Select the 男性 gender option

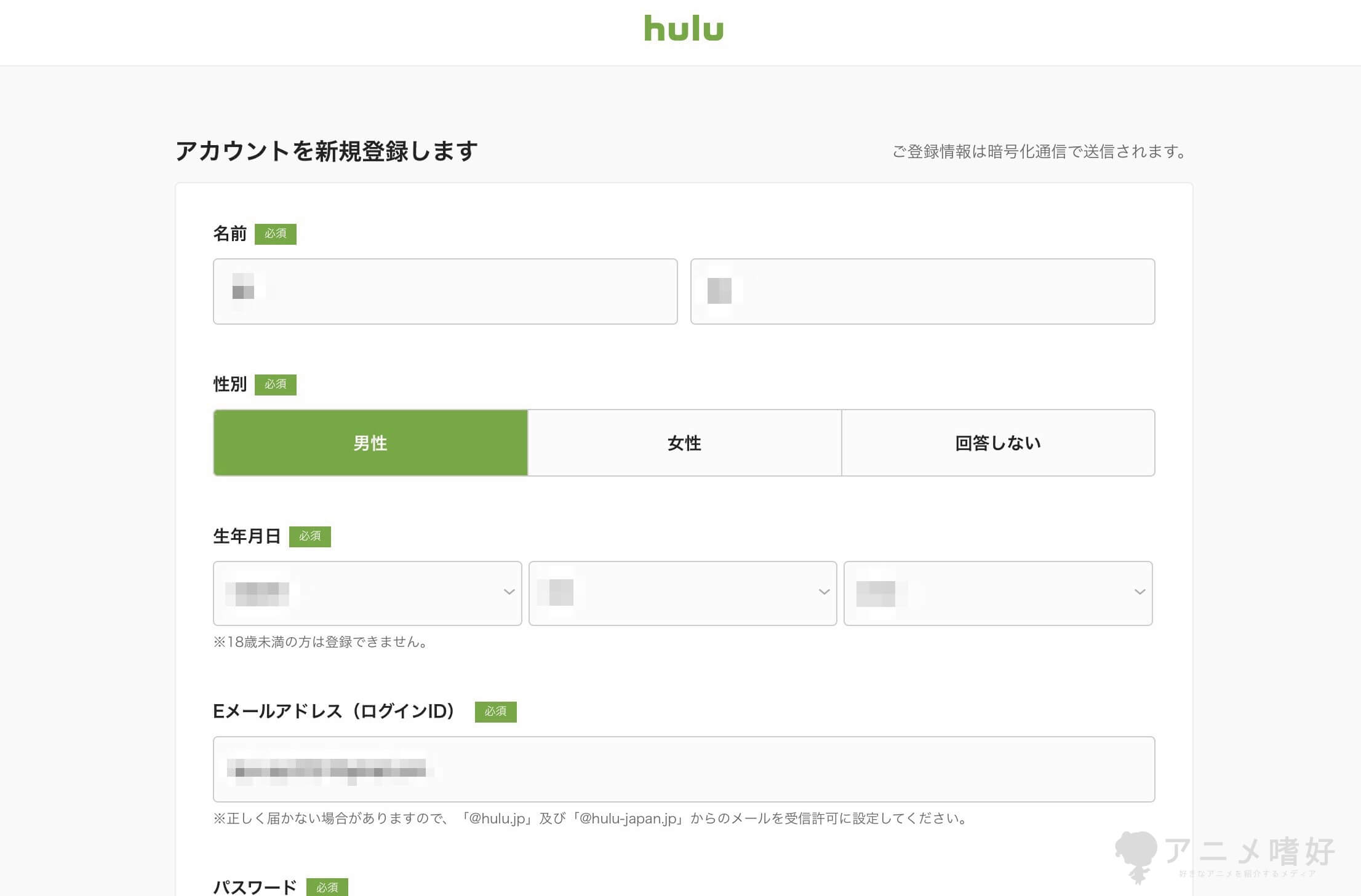click(370, 443)
